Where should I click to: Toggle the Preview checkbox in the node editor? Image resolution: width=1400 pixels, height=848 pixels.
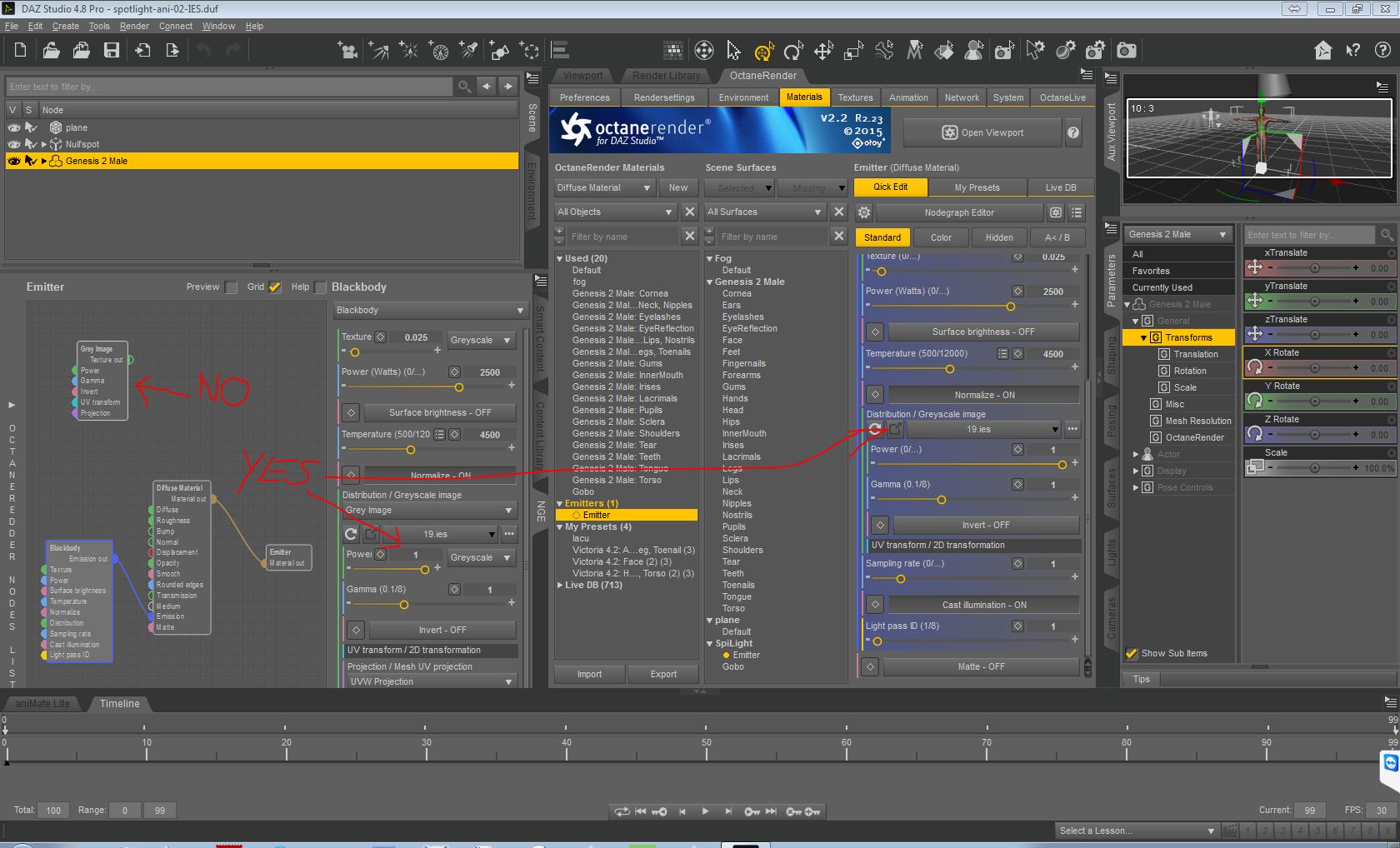coord(231,287)
